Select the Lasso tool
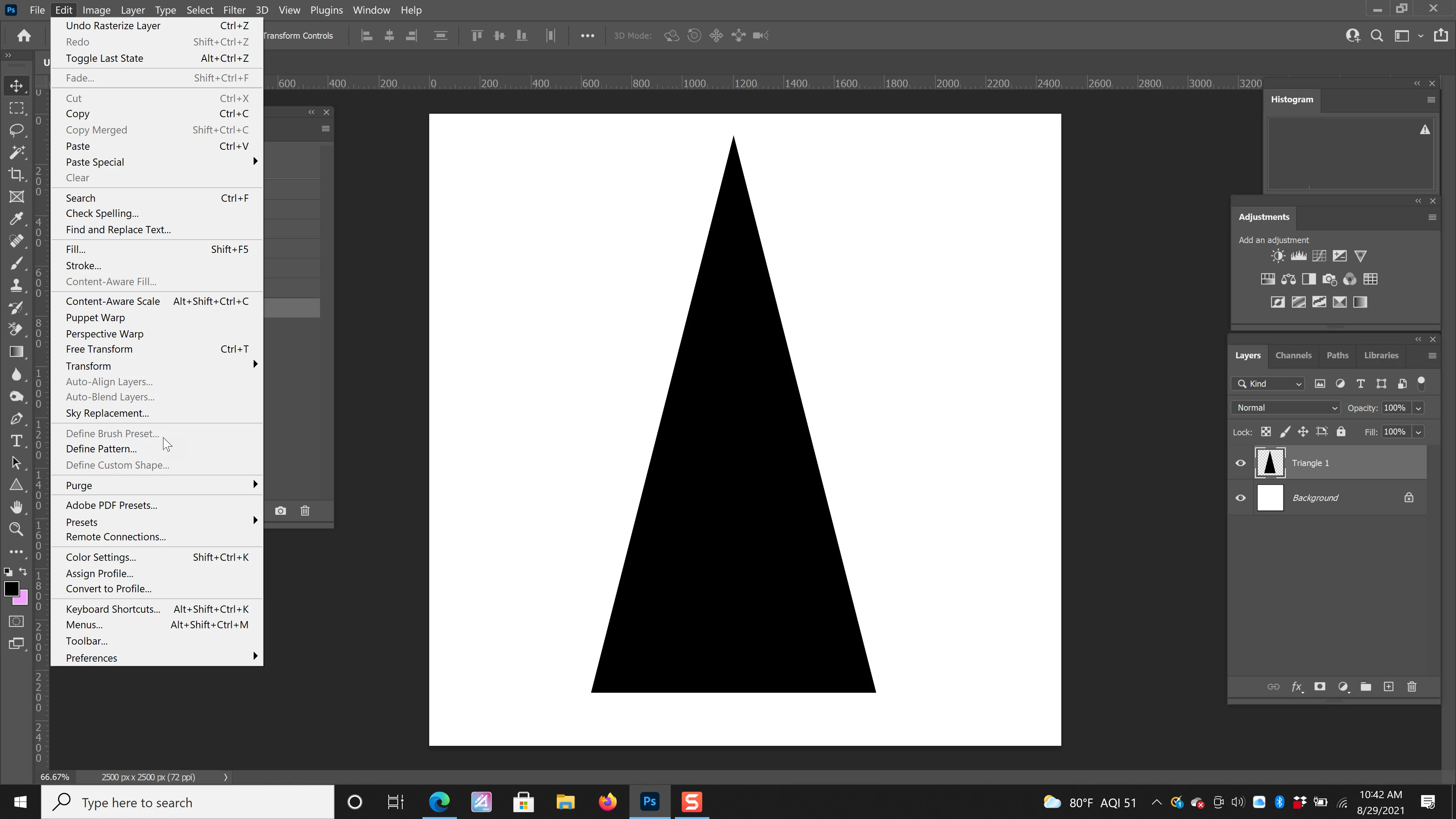Screen dimensions: 1456x819 click(x=16, y=130)
